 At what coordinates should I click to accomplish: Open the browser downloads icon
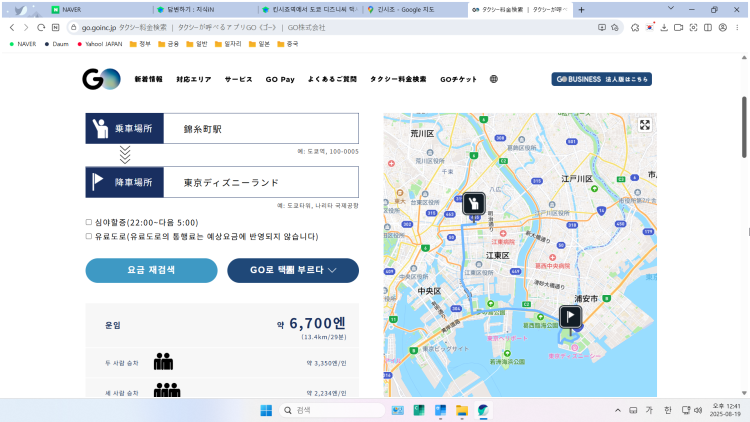(x=664, y=27)
